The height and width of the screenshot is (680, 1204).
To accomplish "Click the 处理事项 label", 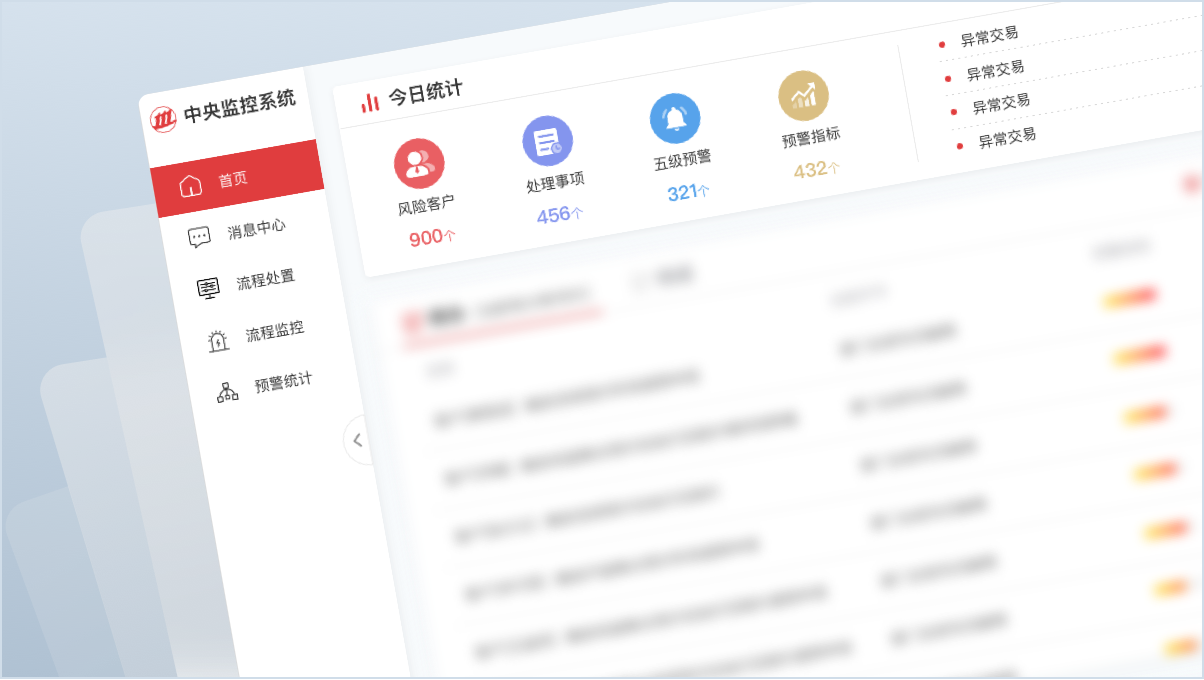I will [555, 183].
